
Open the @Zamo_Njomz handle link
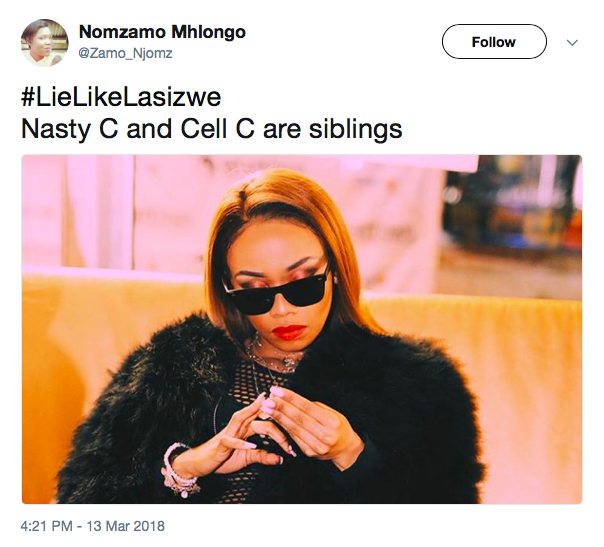click(126, 53)
